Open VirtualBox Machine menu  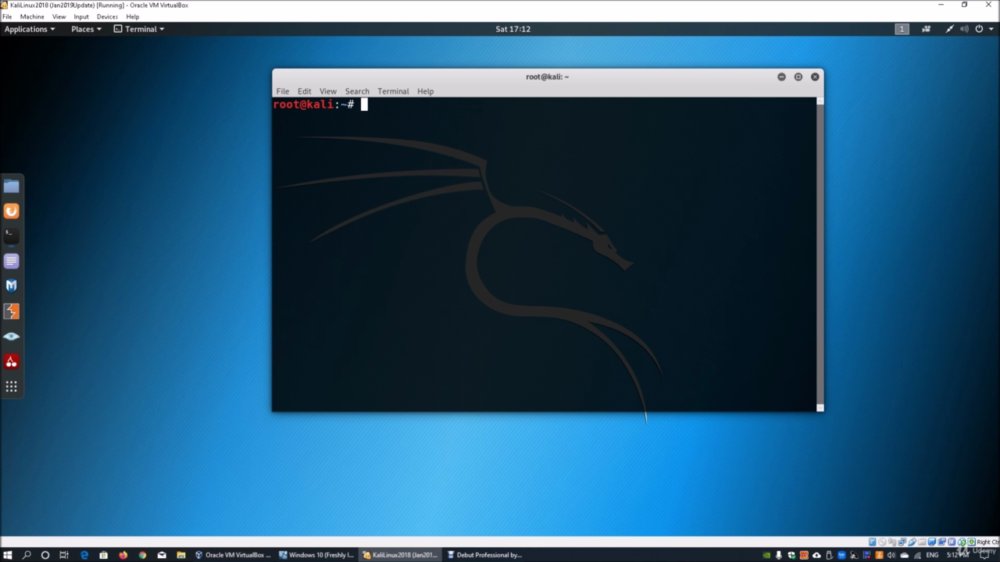click(x=32, y=17)
